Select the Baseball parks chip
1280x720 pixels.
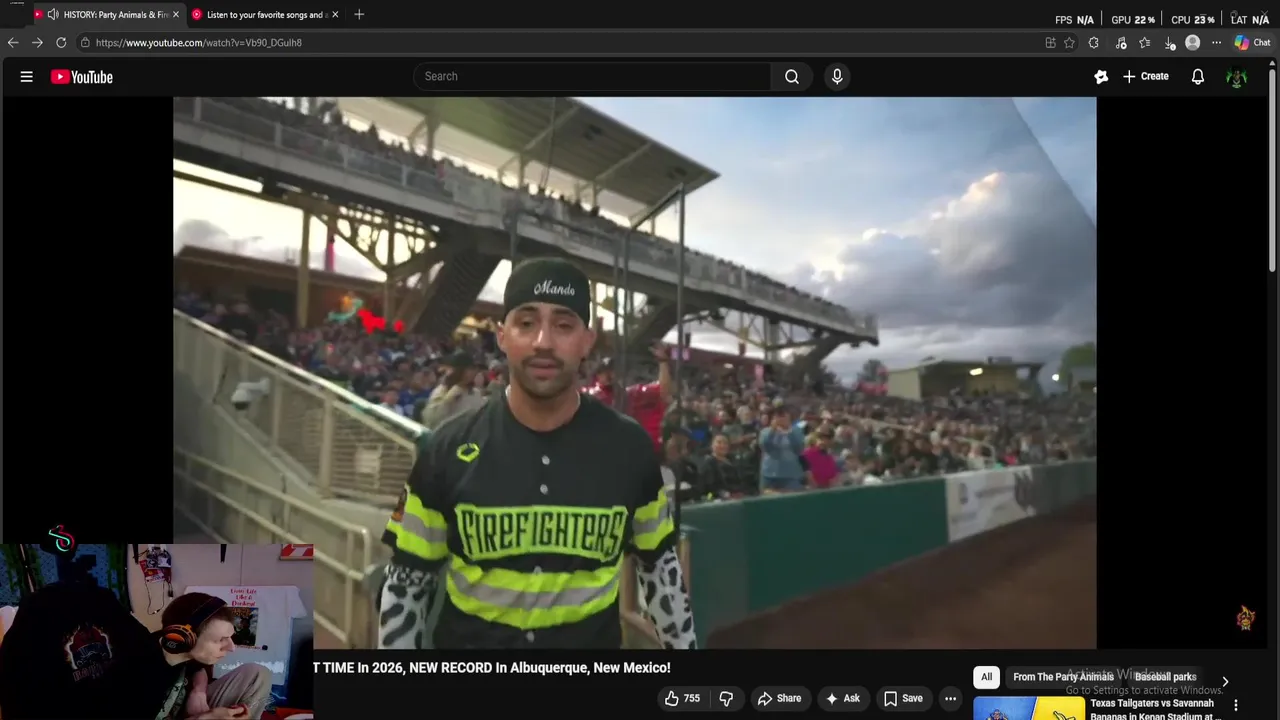[x=1165, y=677]
